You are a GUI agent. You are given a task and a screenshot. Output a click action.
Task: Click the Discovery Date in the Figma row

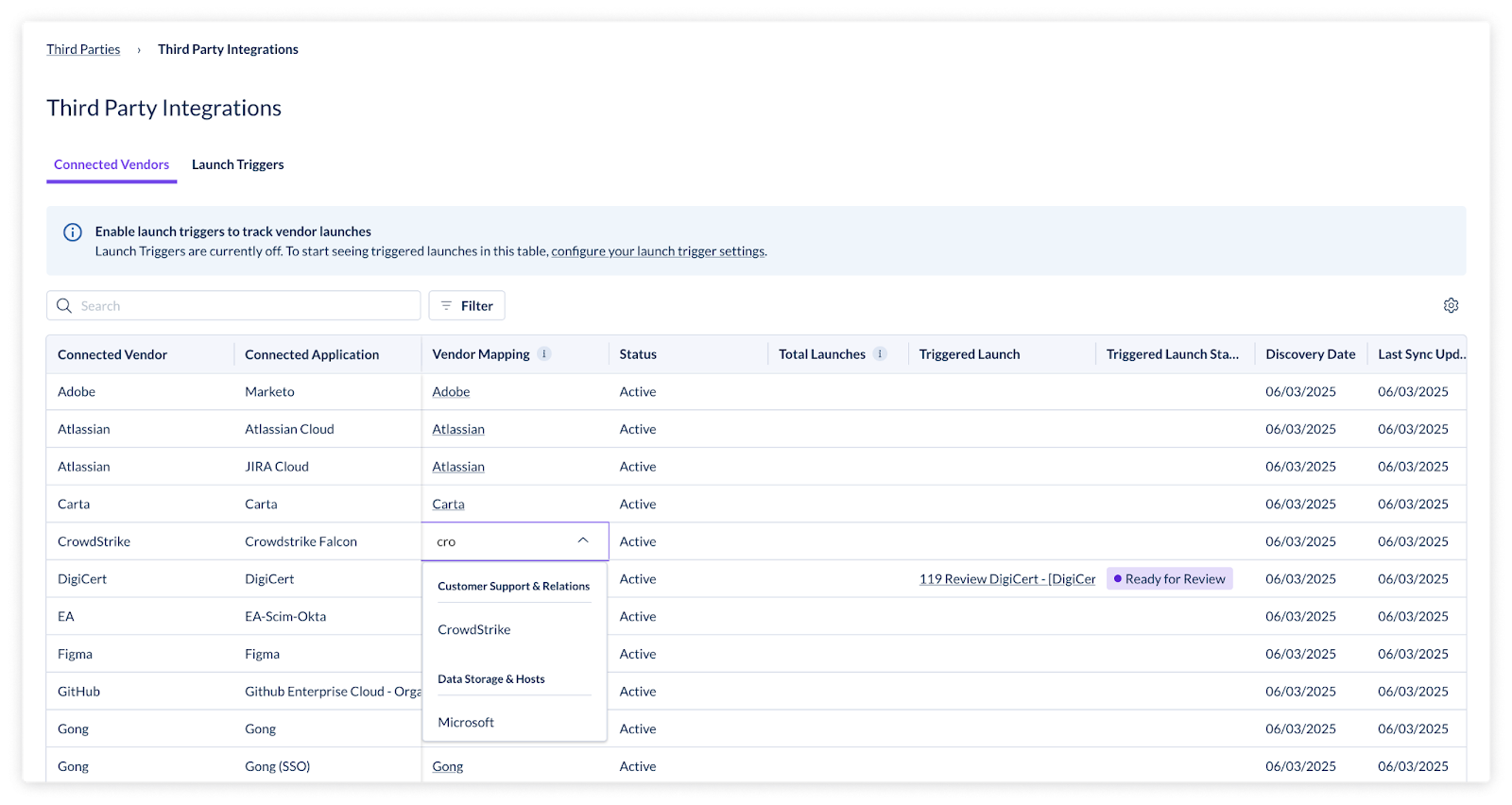[x=1301, y=654]
